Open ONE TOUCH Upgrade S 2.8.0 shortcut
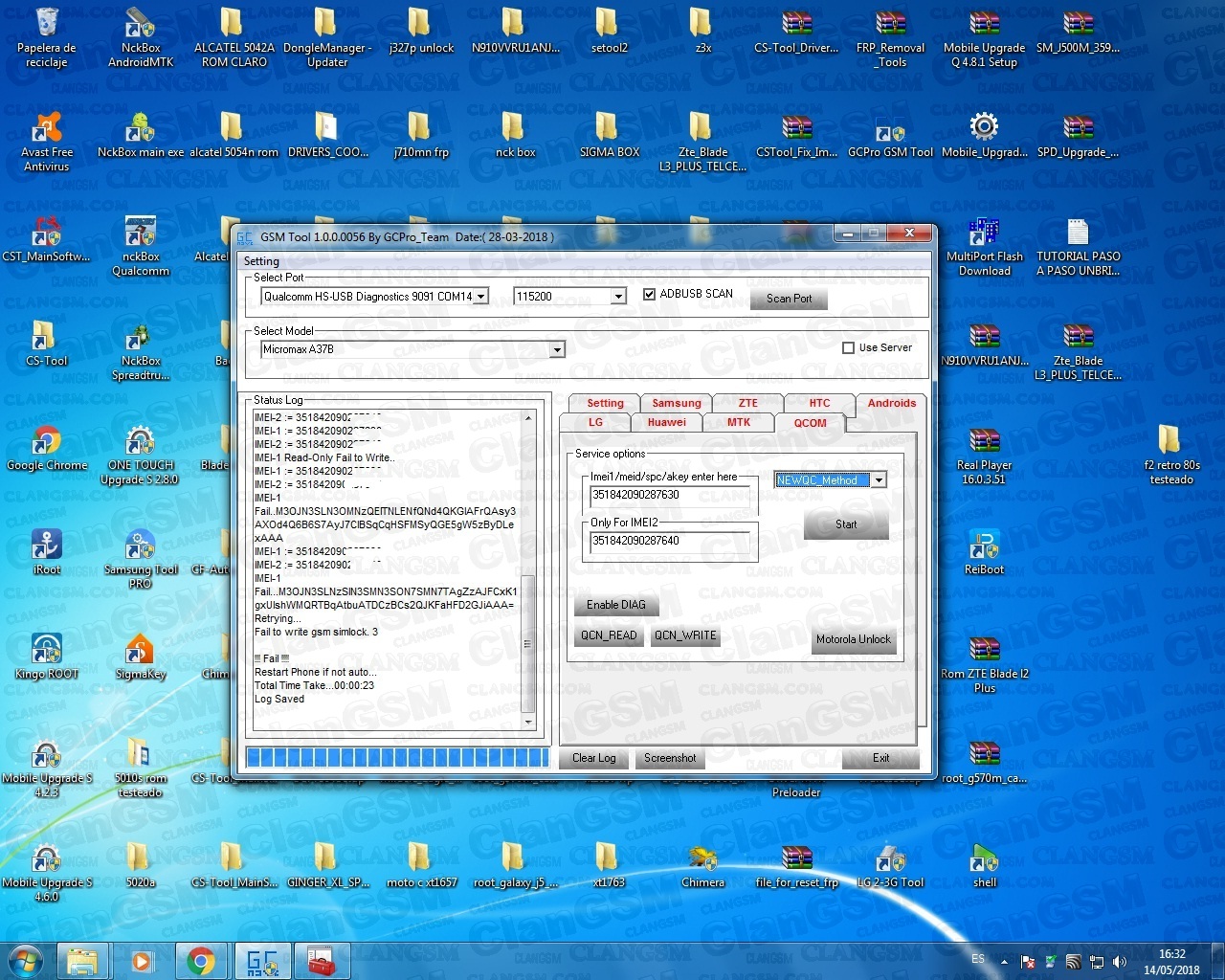The width and height of the screenshot is (1225, 980). [140, 456]
